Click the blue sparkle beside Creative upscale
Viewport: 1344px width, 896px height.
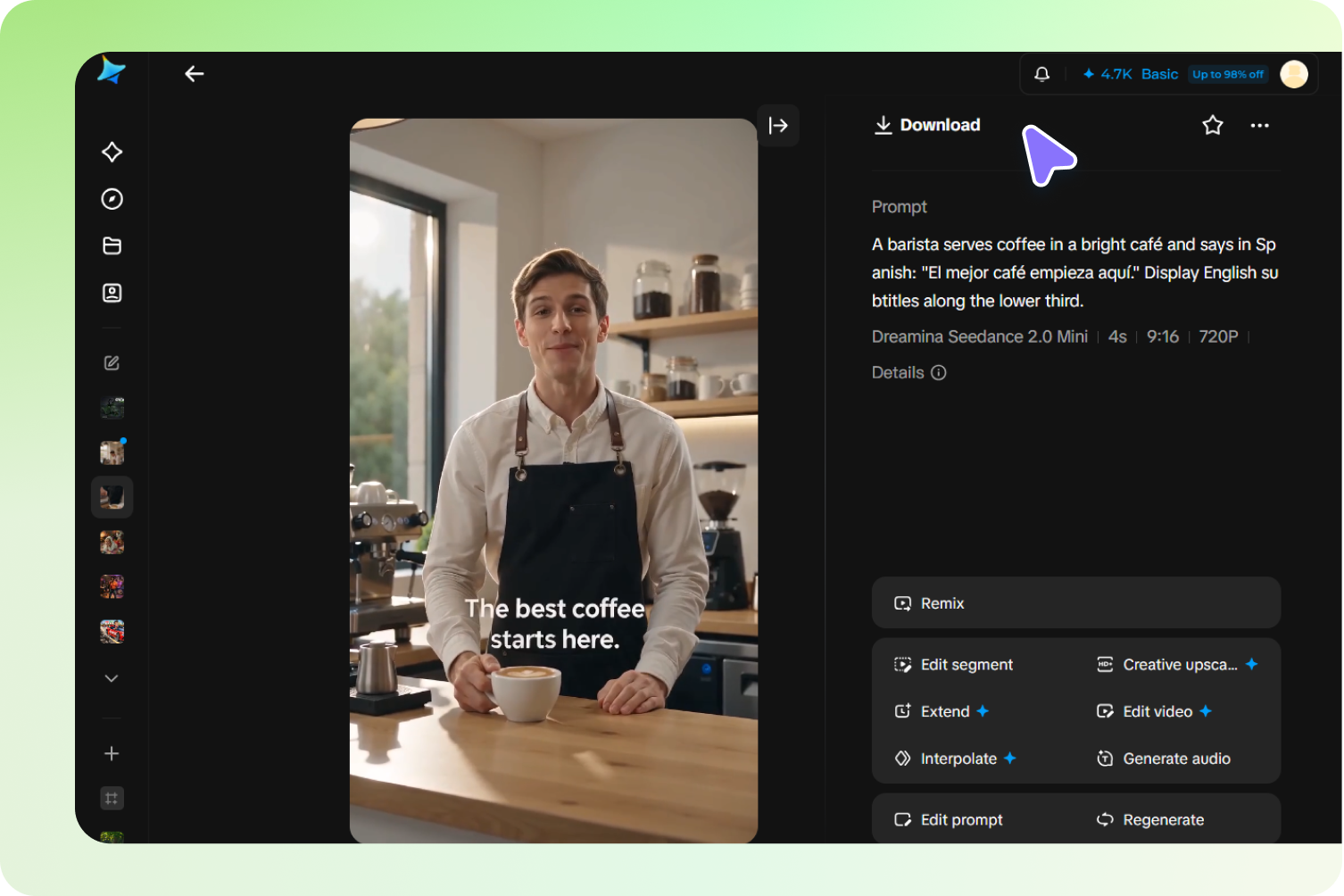1251,664
